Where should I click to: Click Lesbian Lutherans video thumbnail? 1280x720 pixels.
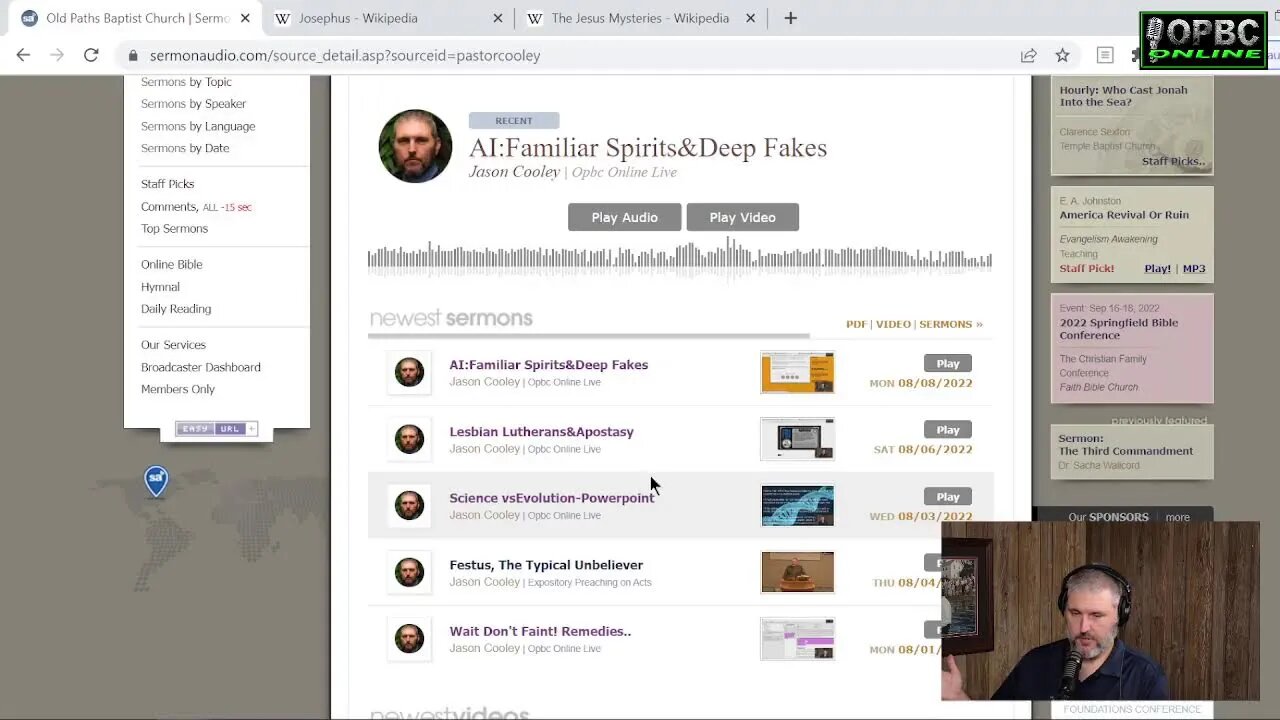pyautogui.click(x=797, y=439)
